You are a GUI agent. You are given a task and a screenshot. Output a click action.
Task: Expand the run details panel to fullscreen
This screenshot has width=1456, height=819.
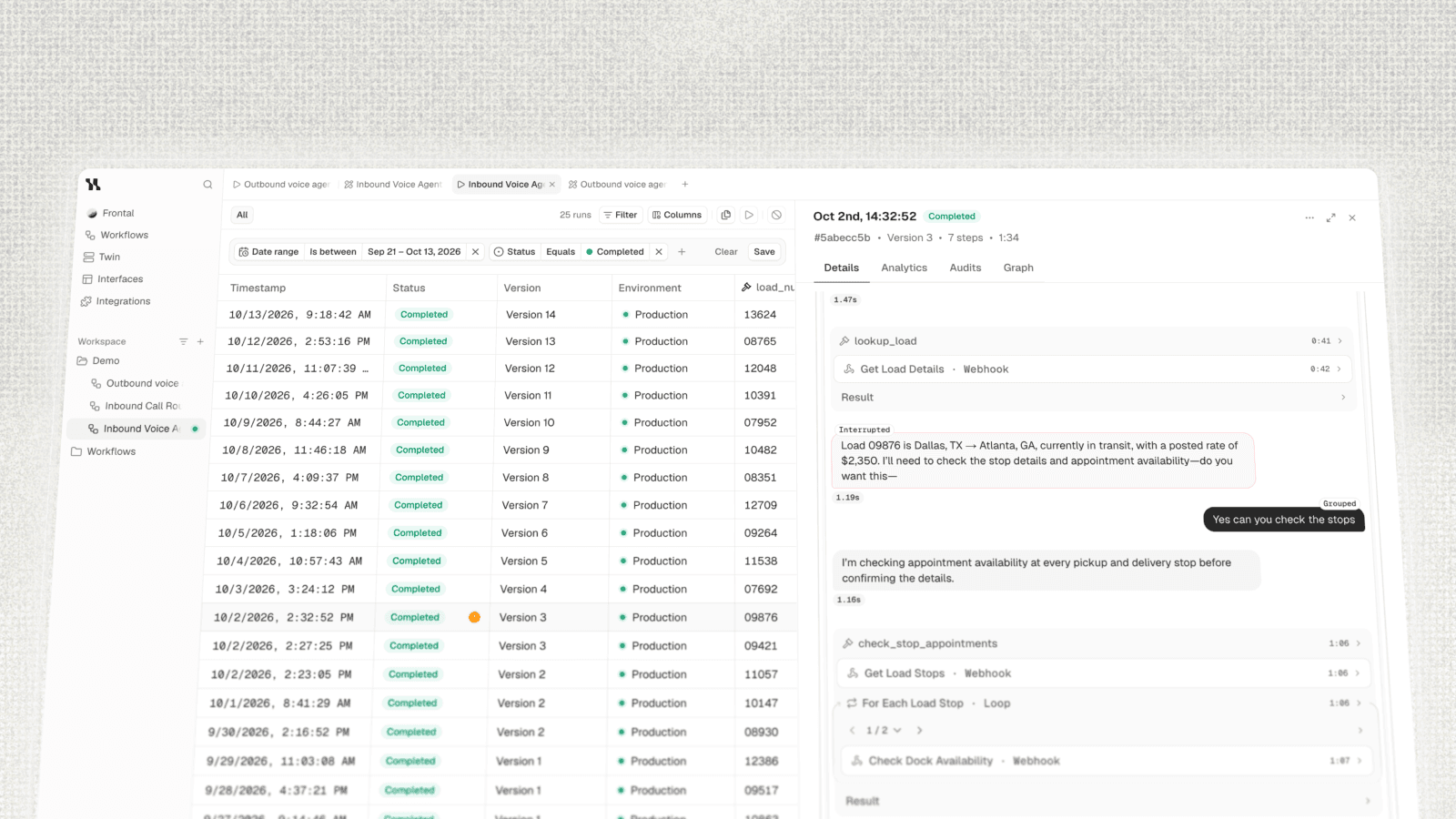pyautogui.click(x=1331, y=217)
